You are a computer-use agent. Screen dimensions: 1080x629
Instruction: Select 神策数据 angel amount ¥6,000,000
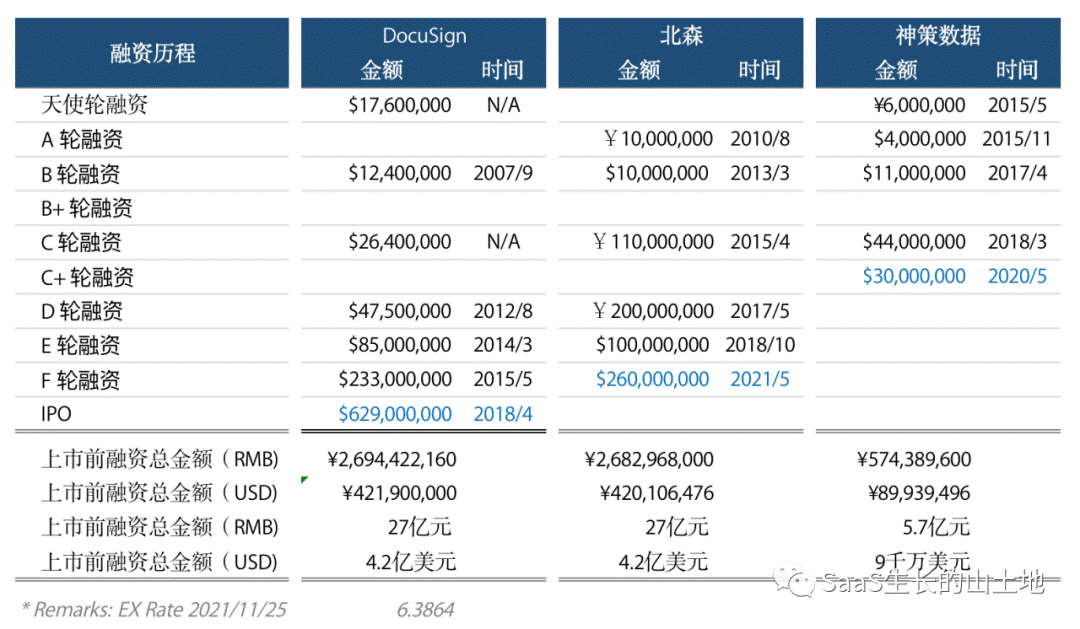pyautogui.click(x=919, y=105)
